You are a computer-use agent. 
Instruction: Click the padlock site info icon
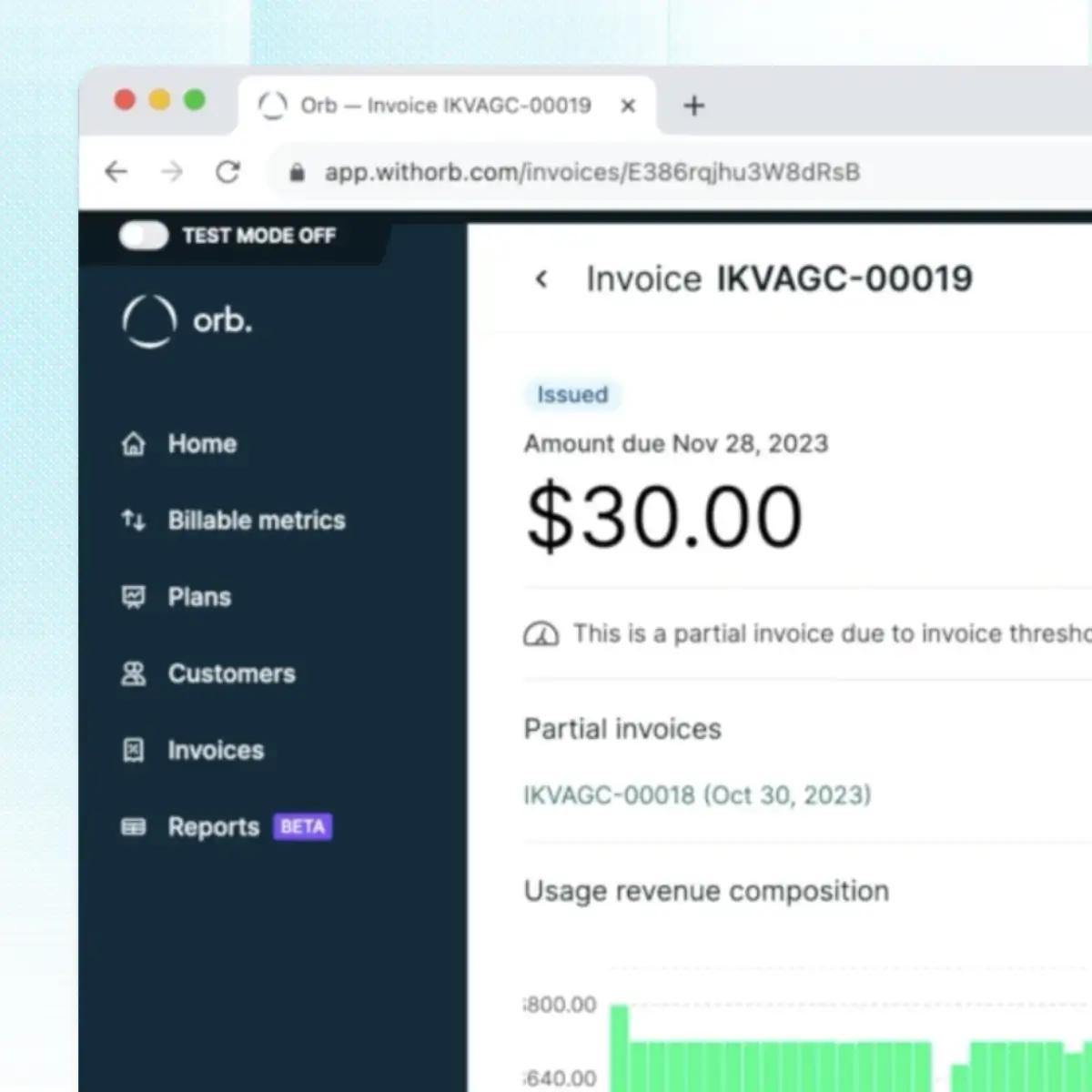(297, 172)
